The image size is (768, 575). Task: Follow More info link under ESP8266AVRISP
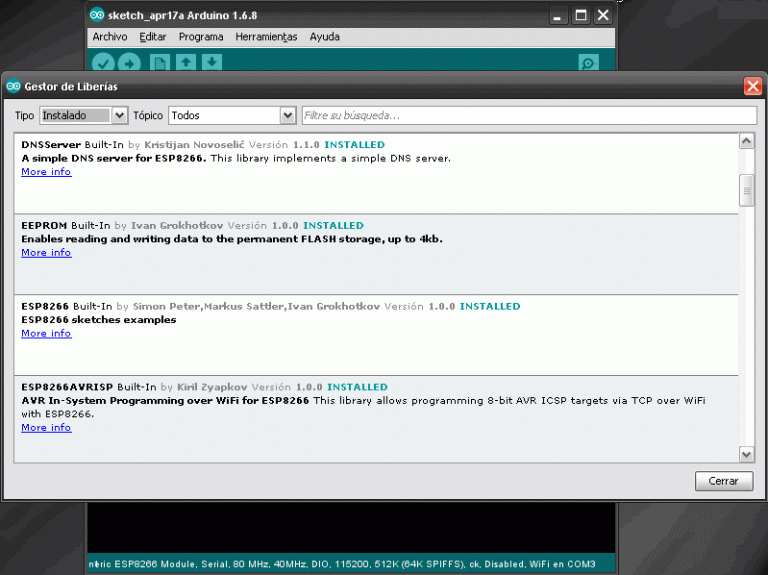pyautogui.click(x=46, y=428)
